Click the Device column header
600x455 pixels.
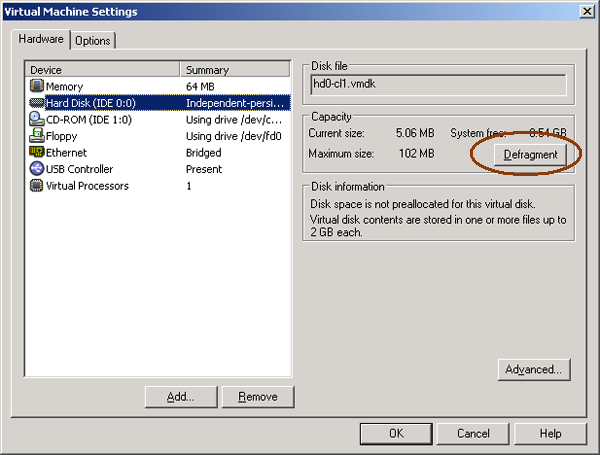click(x=103, y=70)
